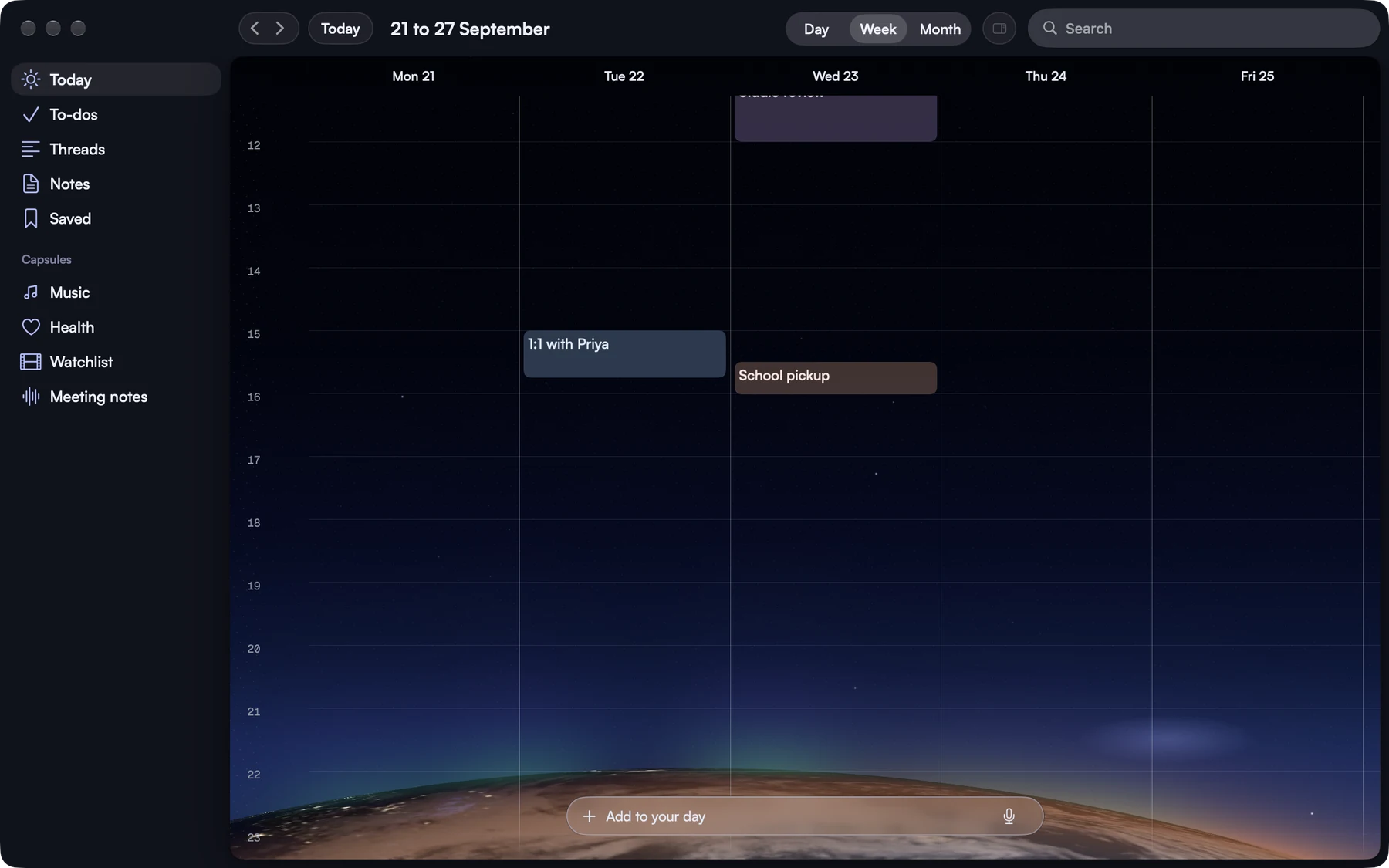Open the Watchlist film icon
Image resolution: width=1389 pixels, height=868 pixels.
click(31, 362)
